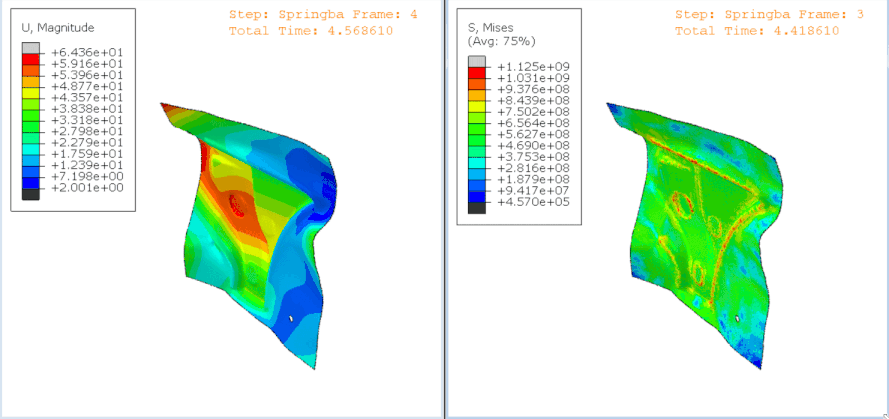Screen dimensions: 889x419
Task: Click 'Step: Springba Frame: 3' state text
Action: pos(769,15)
